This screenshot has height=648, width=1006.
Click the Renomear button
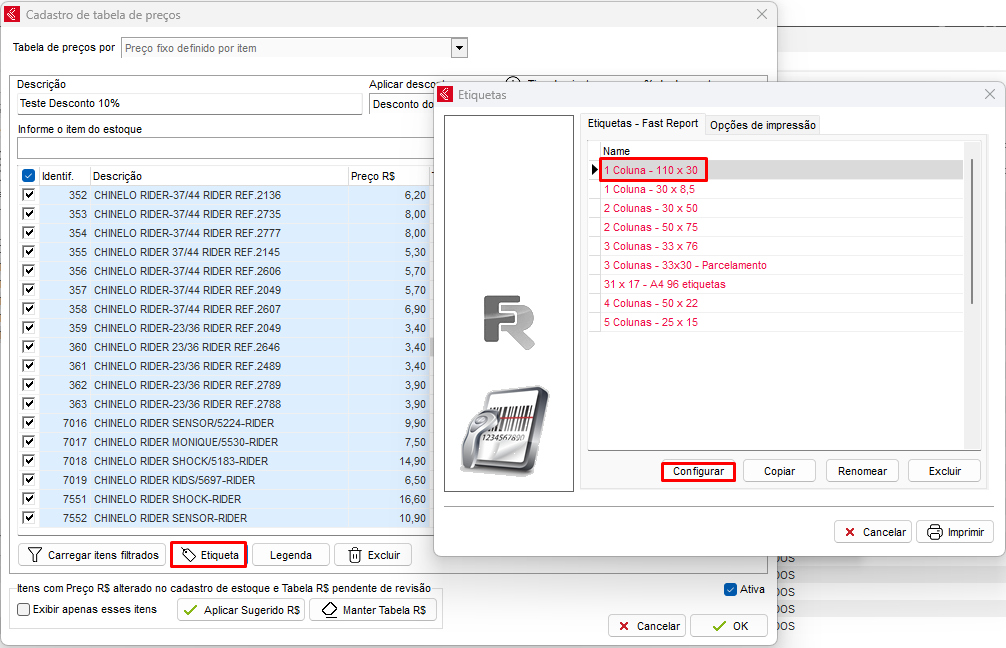click(x=862, y=471)
